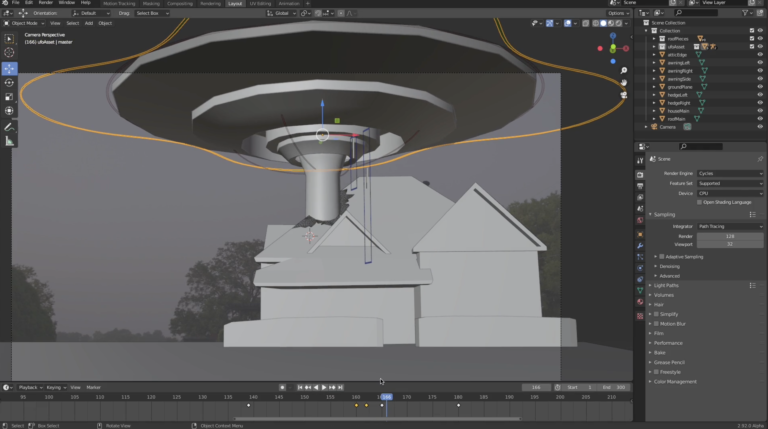The width and height of the screenshot is (768, 429).
Task: Select the Move tool in the toolbar
Action: pyautogui.click(x=9, y=69)
